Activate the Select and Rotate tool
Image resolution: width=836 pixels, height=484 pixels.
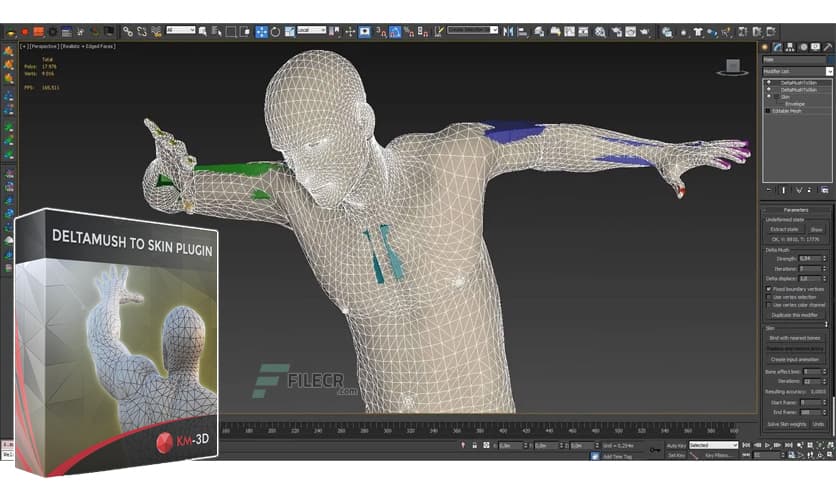276,32
